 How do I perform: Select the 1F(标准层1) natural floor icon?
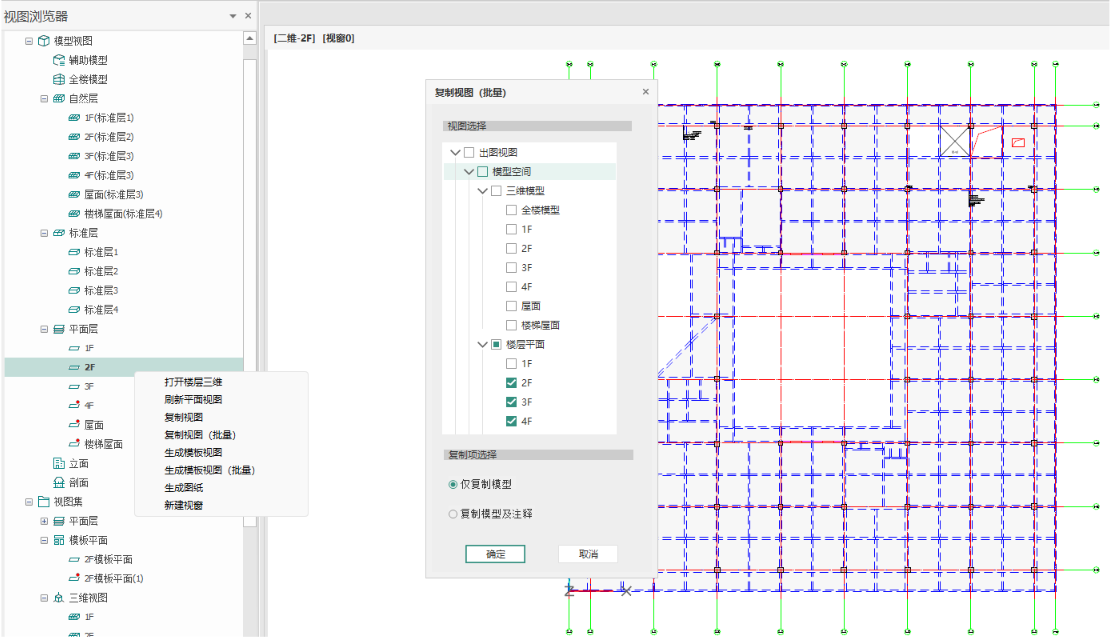74,118
